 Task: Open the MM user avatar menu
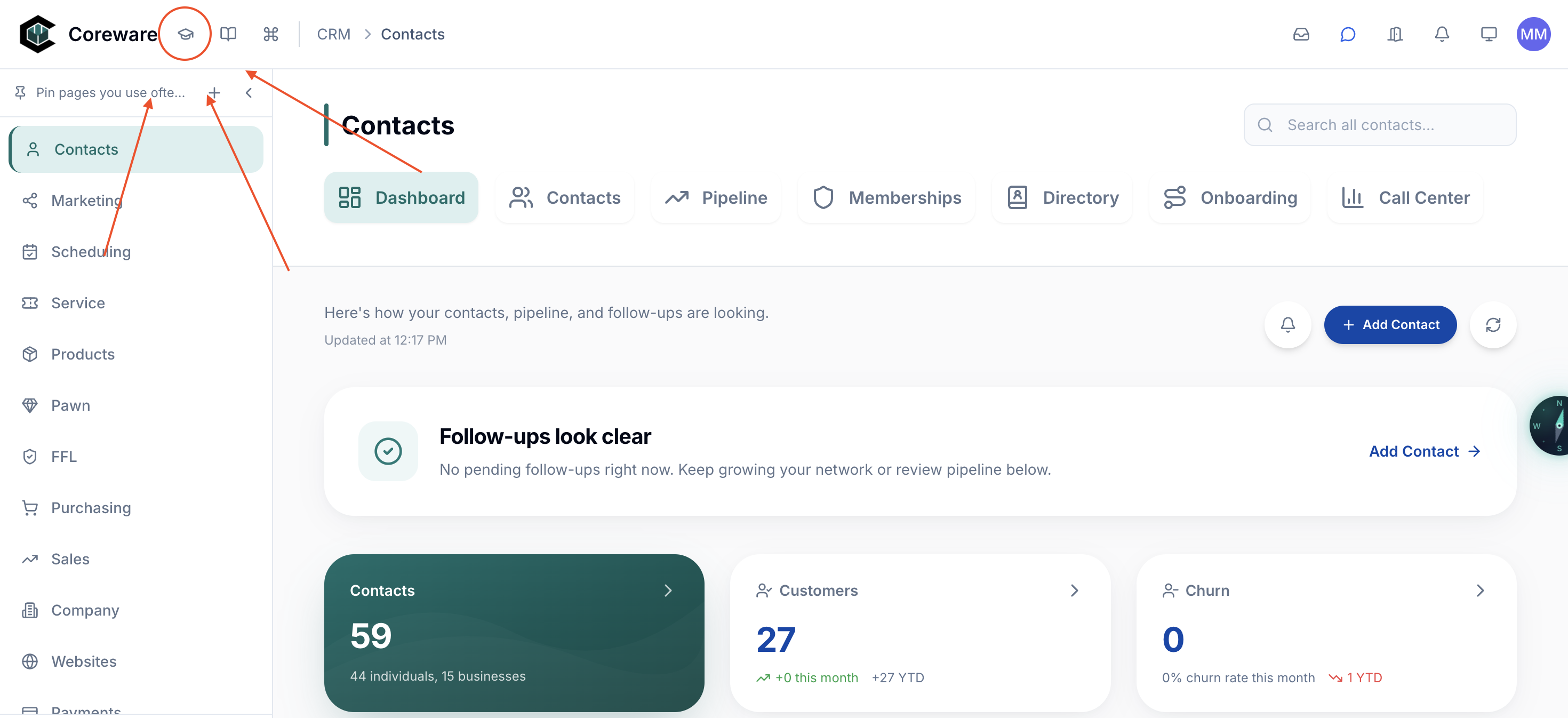(1533, 34)
